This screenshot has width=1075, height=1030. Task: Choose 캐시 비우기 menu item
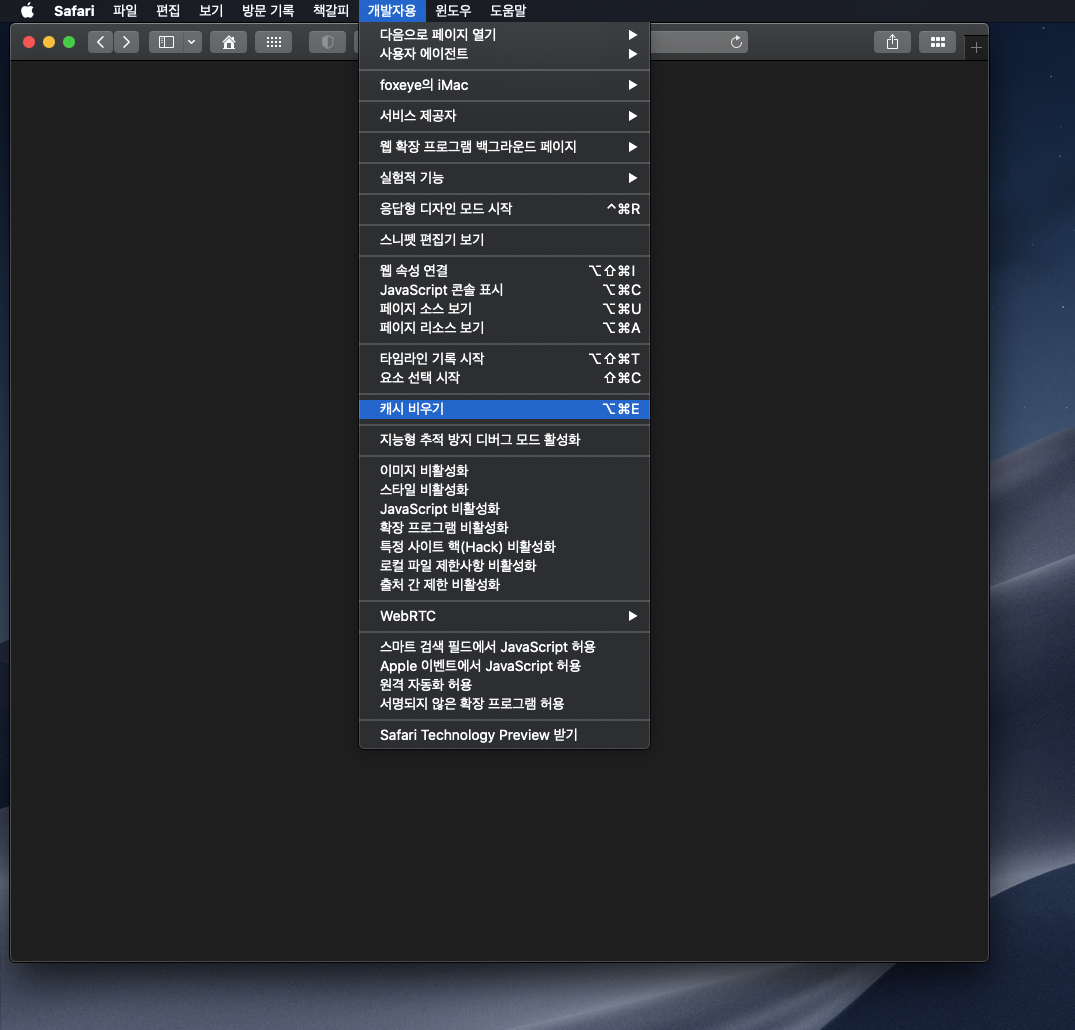[505, 409]
